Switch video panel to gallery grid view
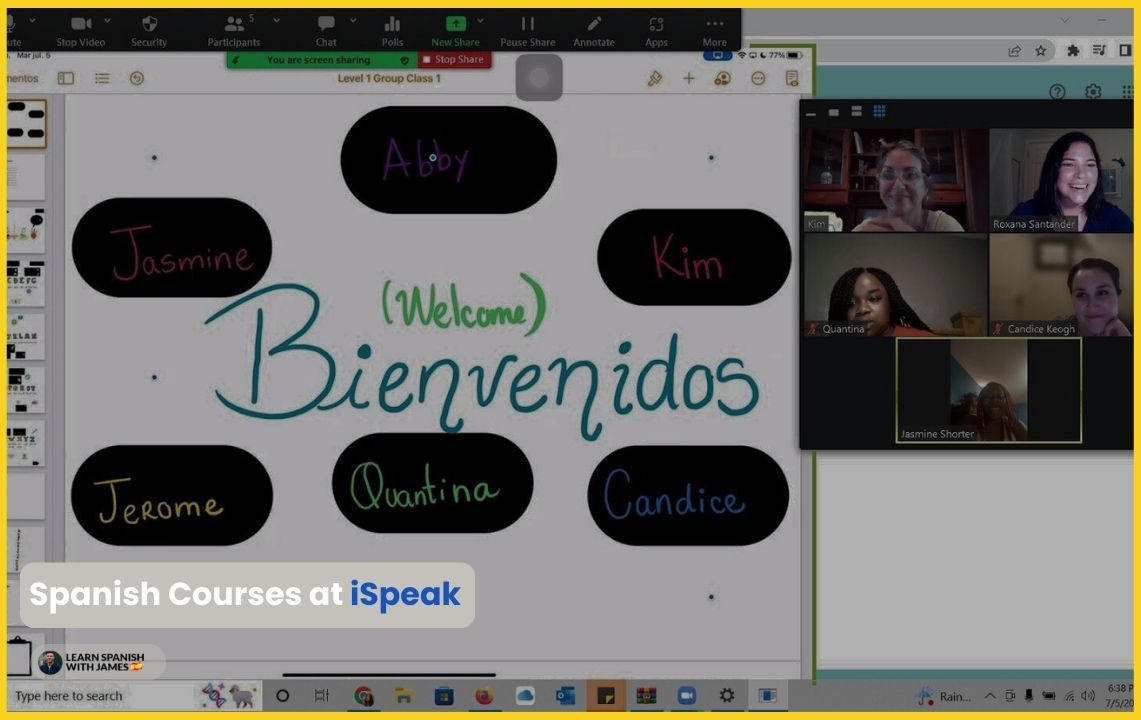 coord(879,112)
